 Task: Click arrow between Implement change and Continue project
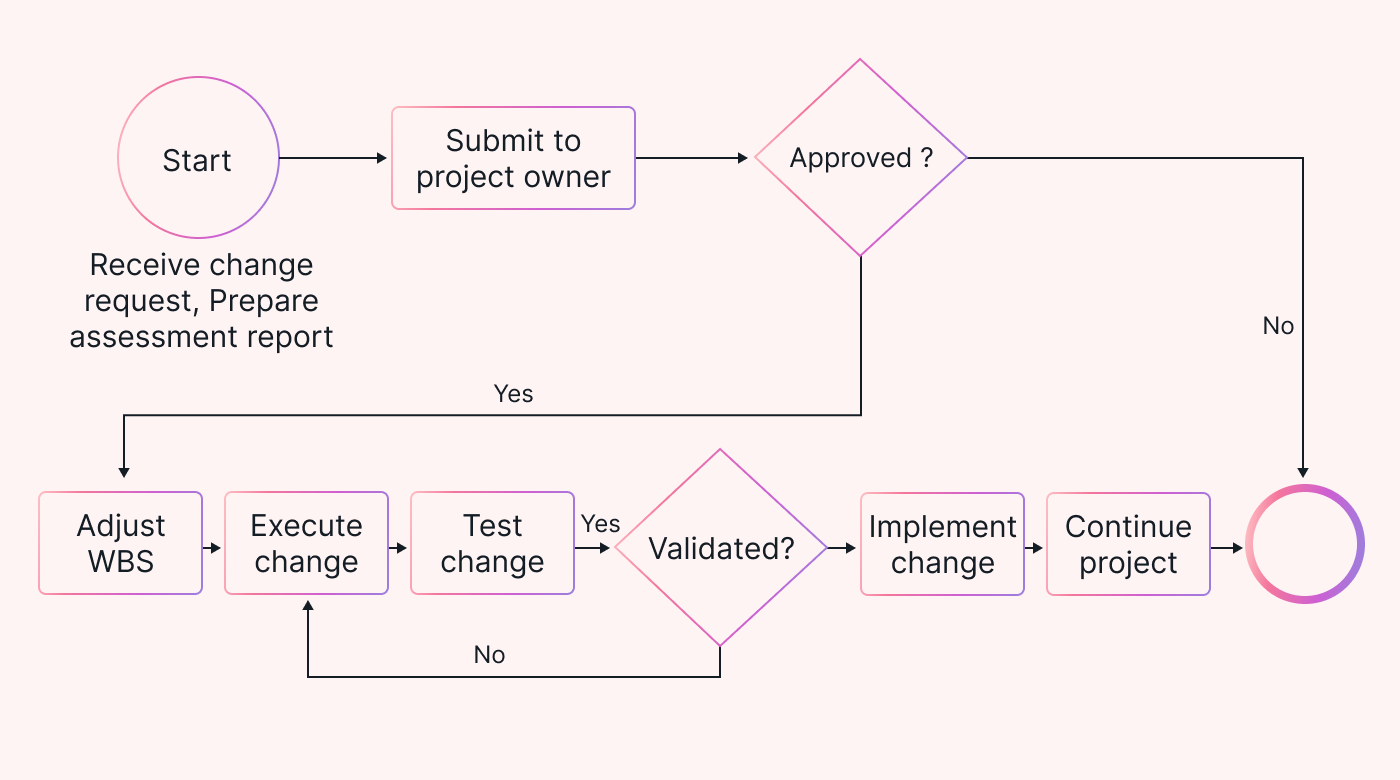[x=1035, y=548]
